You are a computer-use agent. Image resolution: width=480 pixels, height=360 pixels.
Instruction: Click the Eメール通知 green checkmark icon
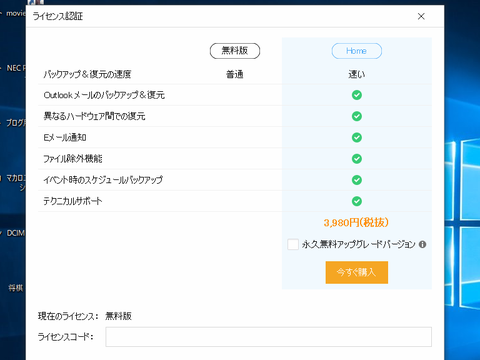click(357, 137)
